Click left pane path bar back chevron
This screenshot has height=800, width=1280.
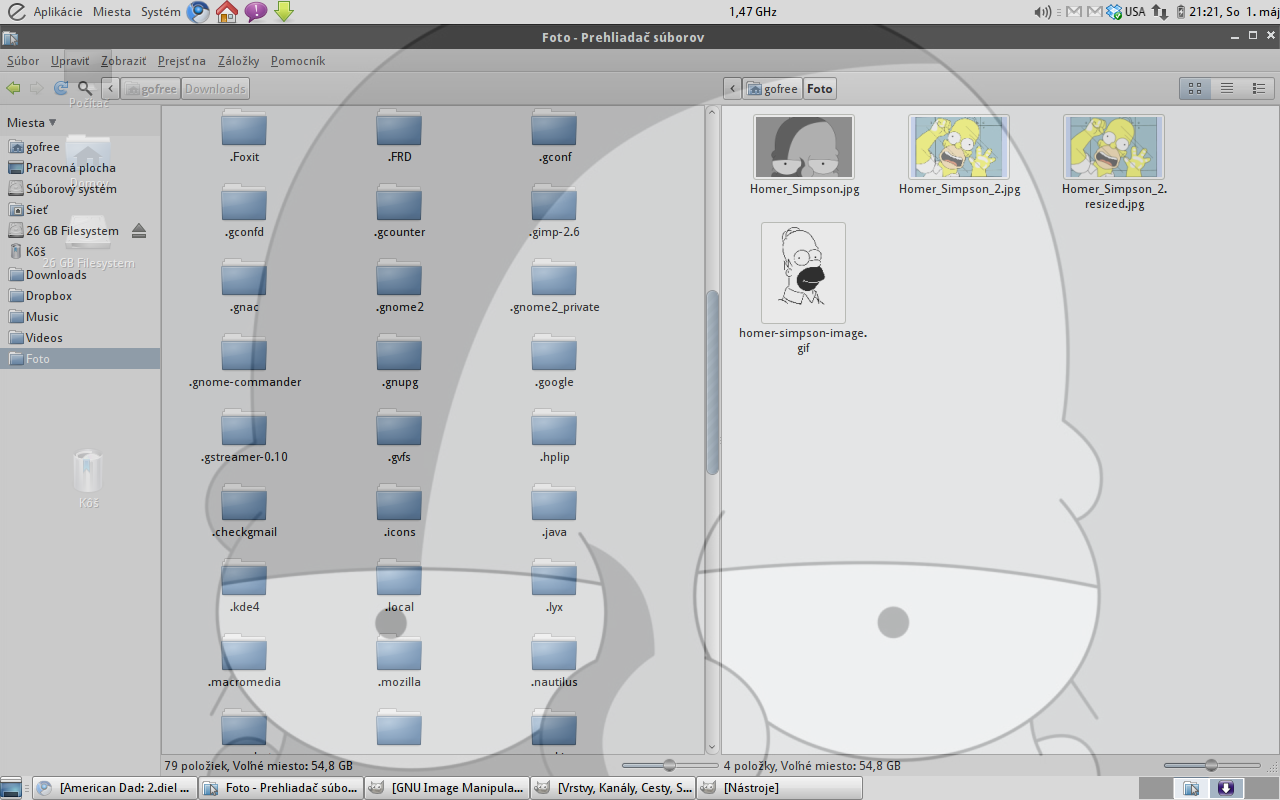tap(110, 88)
